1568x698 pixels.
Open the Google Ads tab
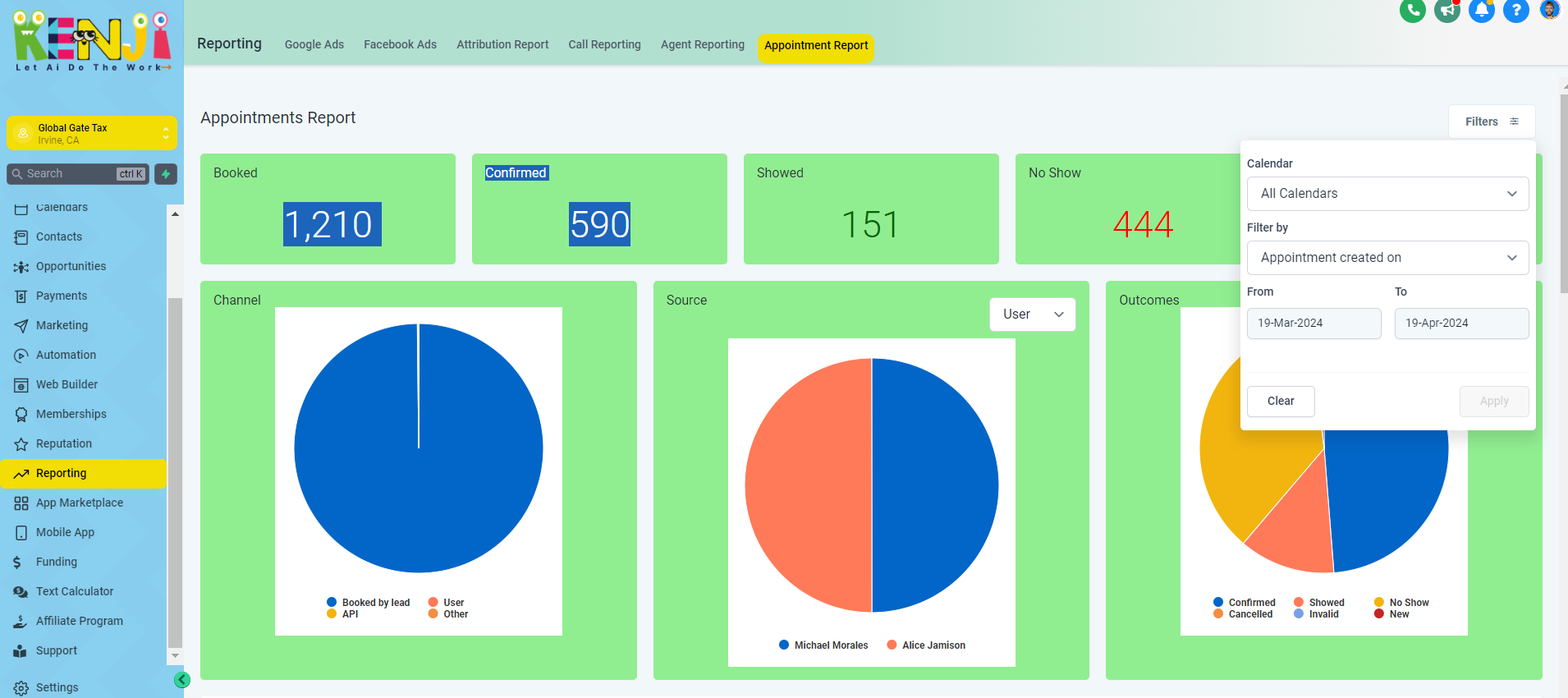click(314, 44)
